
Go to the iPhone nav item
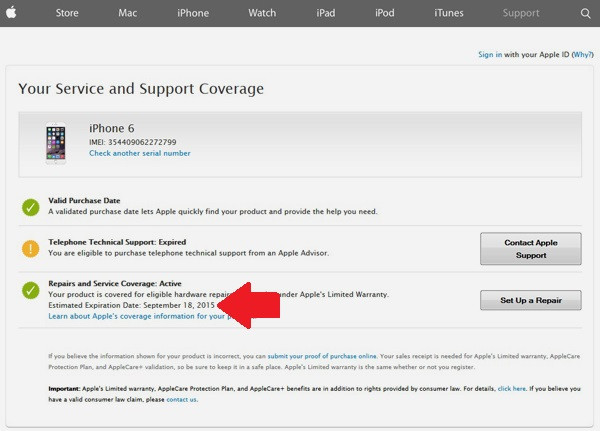[x=193, y=13]
